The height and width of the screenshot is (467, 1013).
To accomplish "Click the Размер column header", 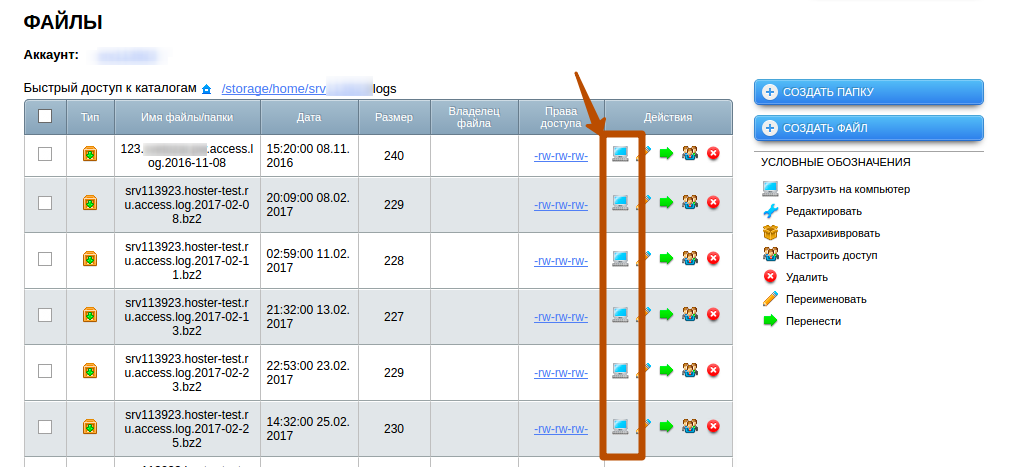I will pyautogui.click(x=393, y=117).
